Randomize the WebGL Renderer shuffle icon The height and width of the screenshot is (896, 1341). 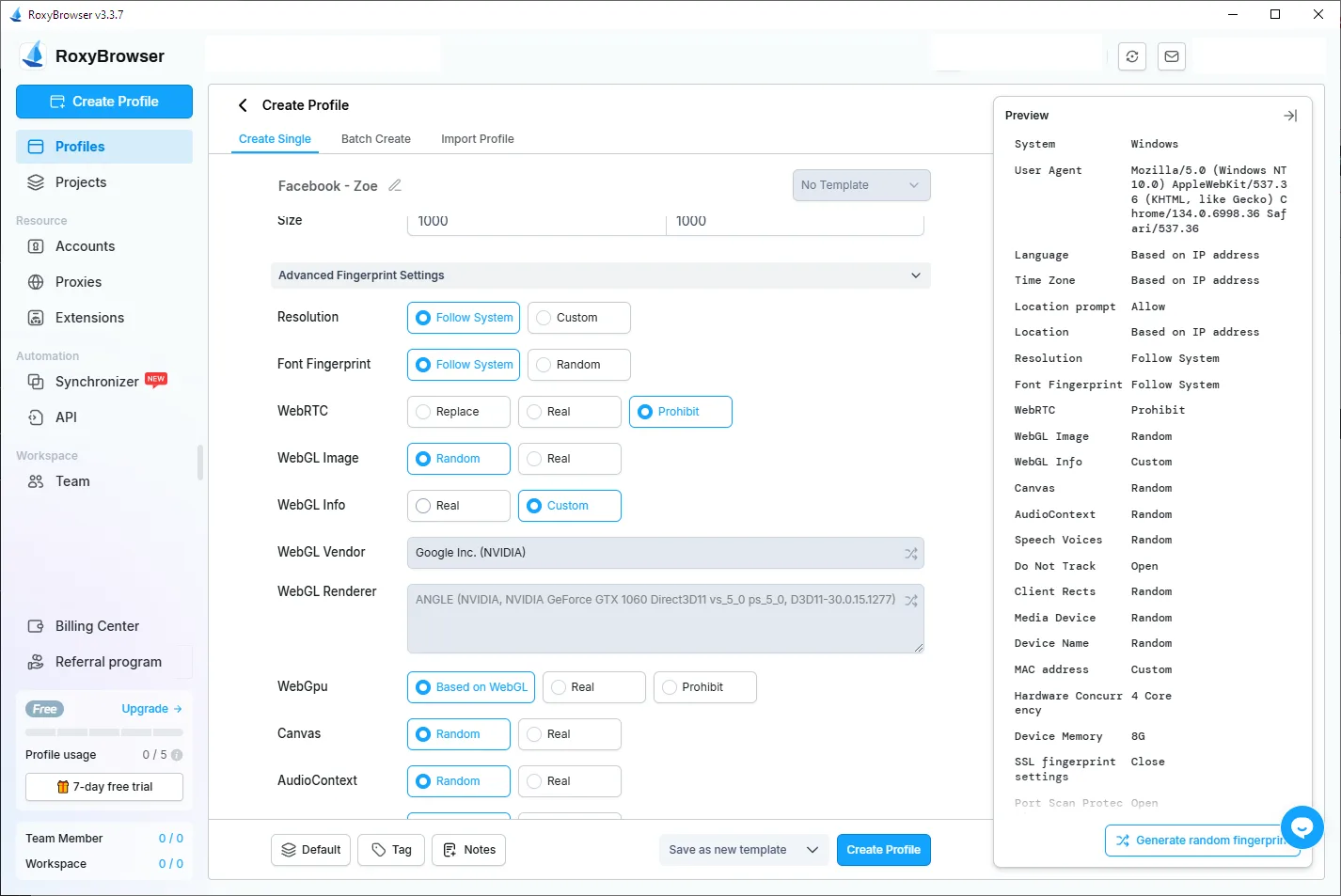coord(910,600)
